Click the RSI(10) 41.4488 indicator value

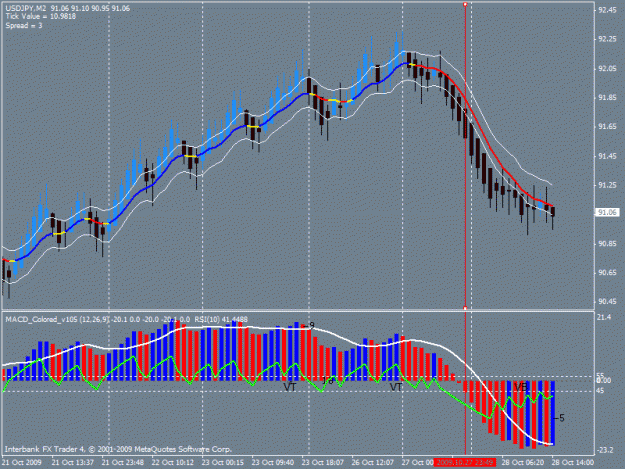click(221, 320)
